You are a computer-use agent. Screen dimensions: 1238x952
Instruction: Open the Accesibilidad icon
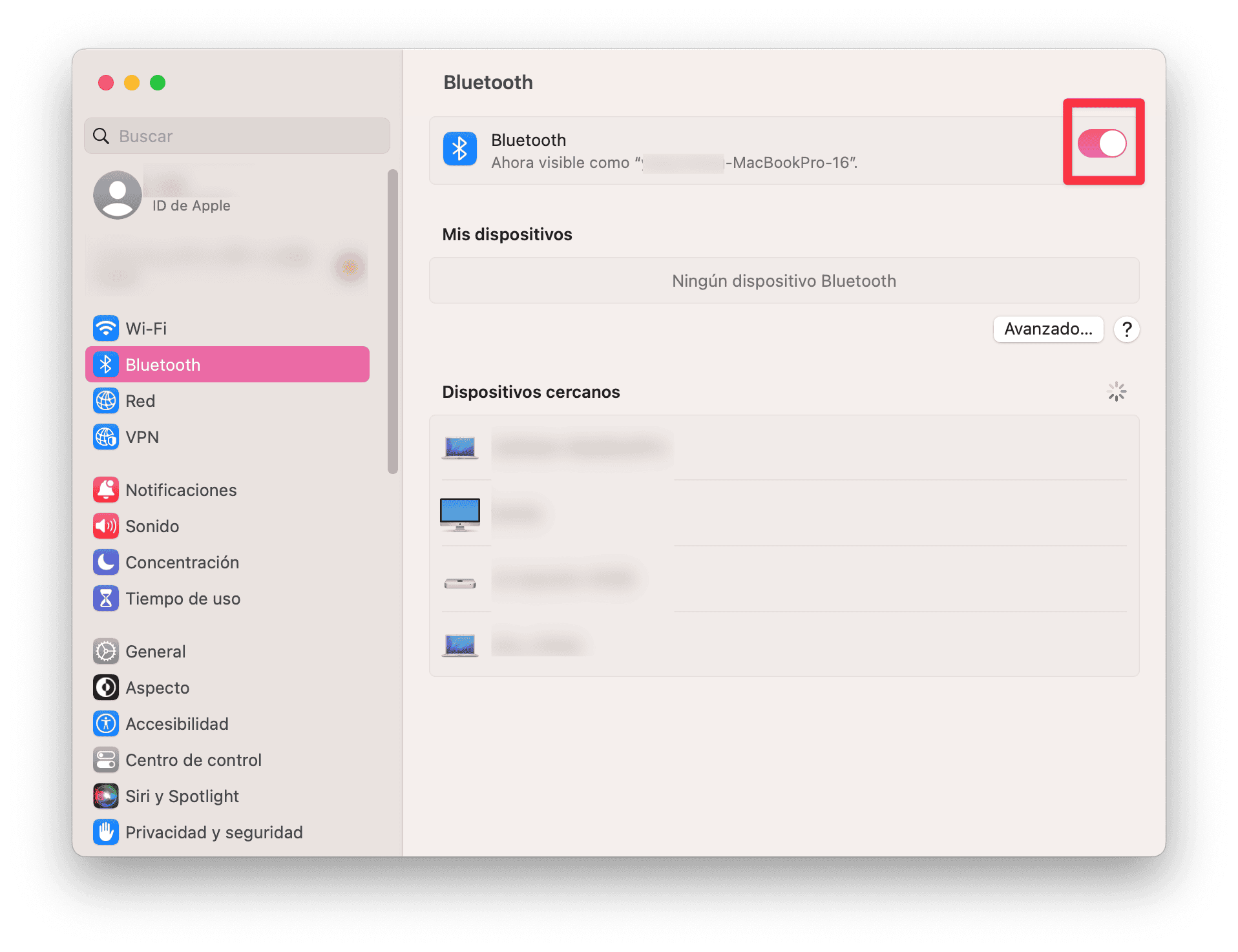pyautogui.click(x=106, y=723)
